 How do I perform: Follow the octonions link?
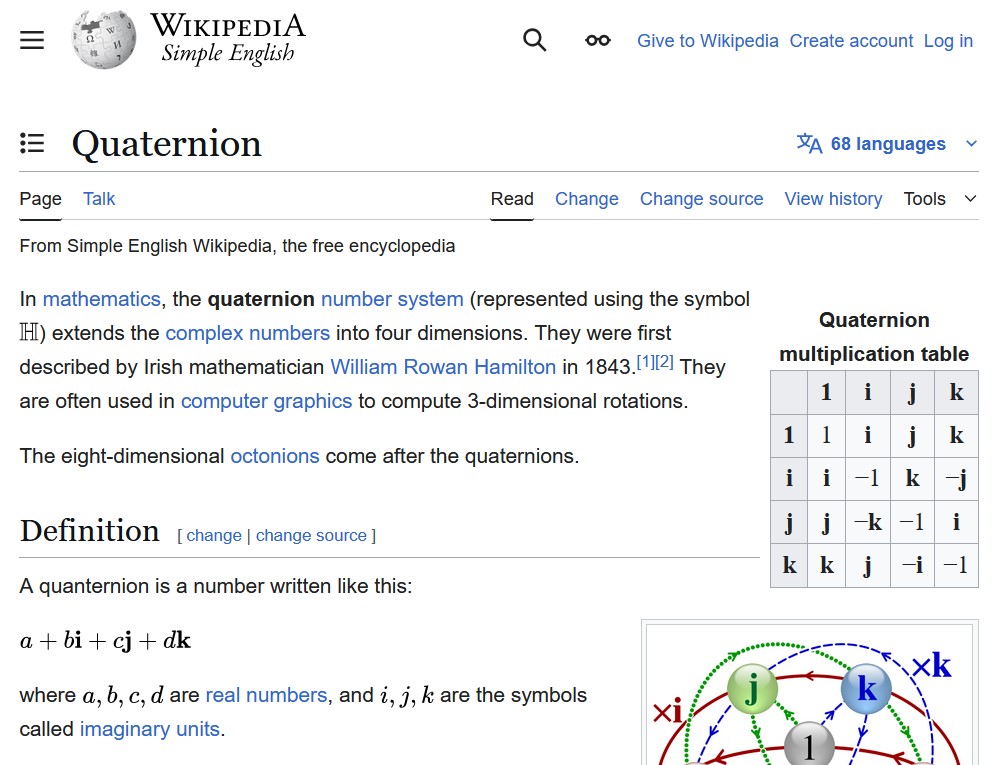coord(275,456)
